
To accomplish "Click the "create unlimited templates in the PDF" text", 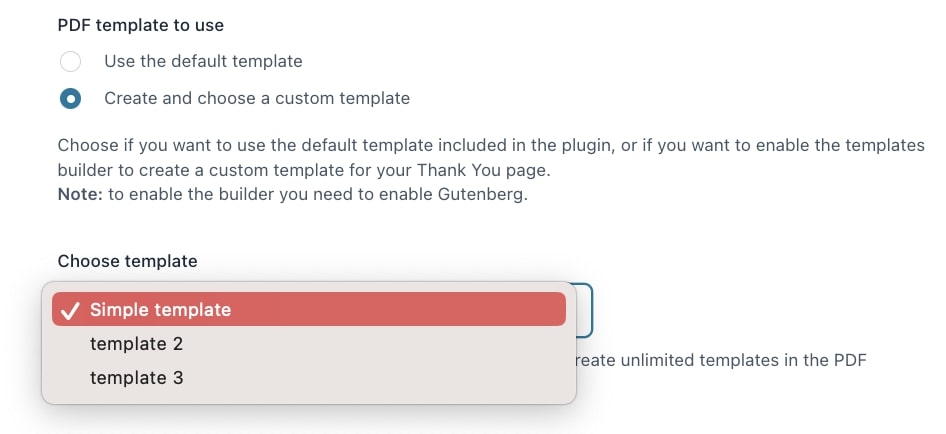I will coord(722,361).
